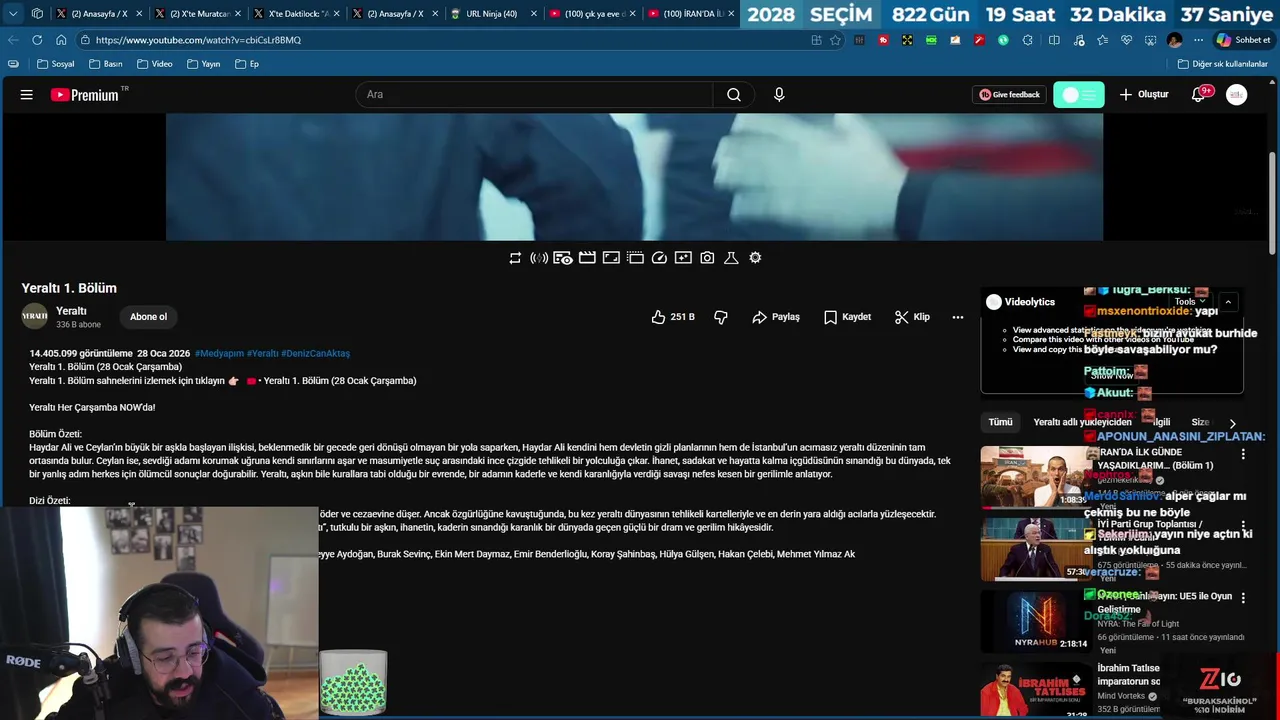Toggle the loop video icon under the player
1280x720 pixels.
click(x=515, y=258)
